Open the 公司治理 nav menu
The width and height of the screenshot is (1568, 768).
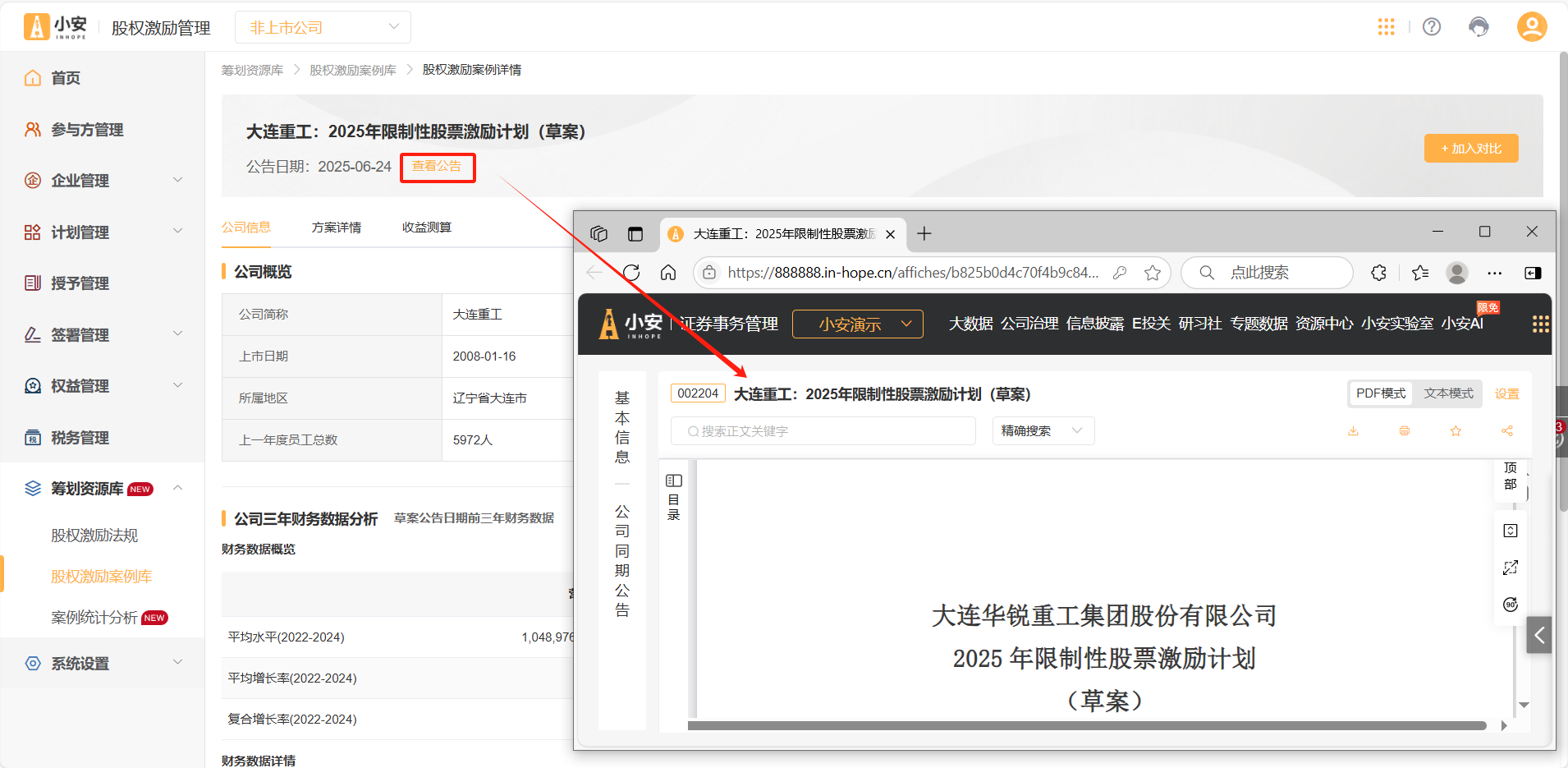(x=1029, y=324)
